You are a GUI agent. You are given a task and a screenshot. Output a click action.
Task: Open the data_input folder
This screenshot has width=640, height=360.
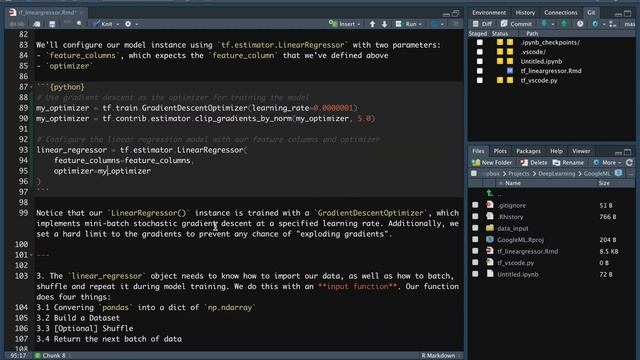click(513, 229)
